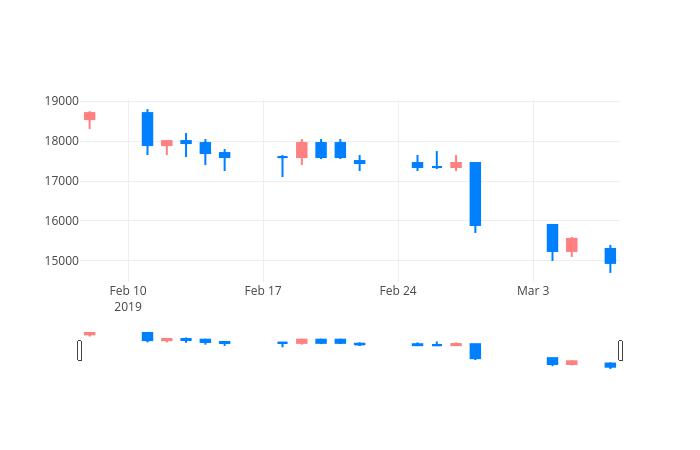The image size is (700, 450).
Task: Click the T-shaped blue Feb 18 candlestick
Action: pos(283,166)
